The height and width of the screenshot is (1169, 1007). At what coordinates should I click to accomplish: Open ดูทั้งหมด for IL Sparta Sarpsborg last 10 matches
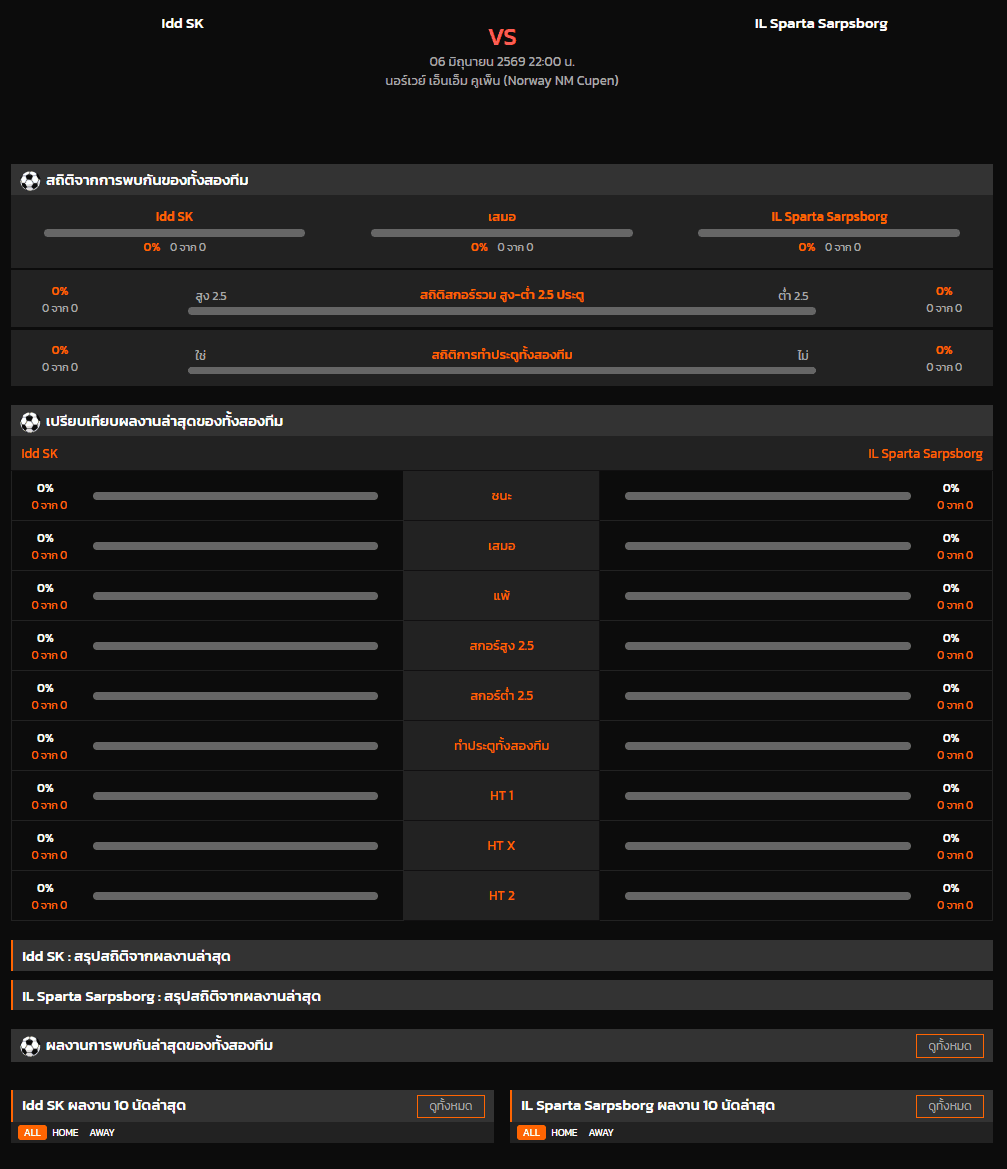click(950, 1106)
